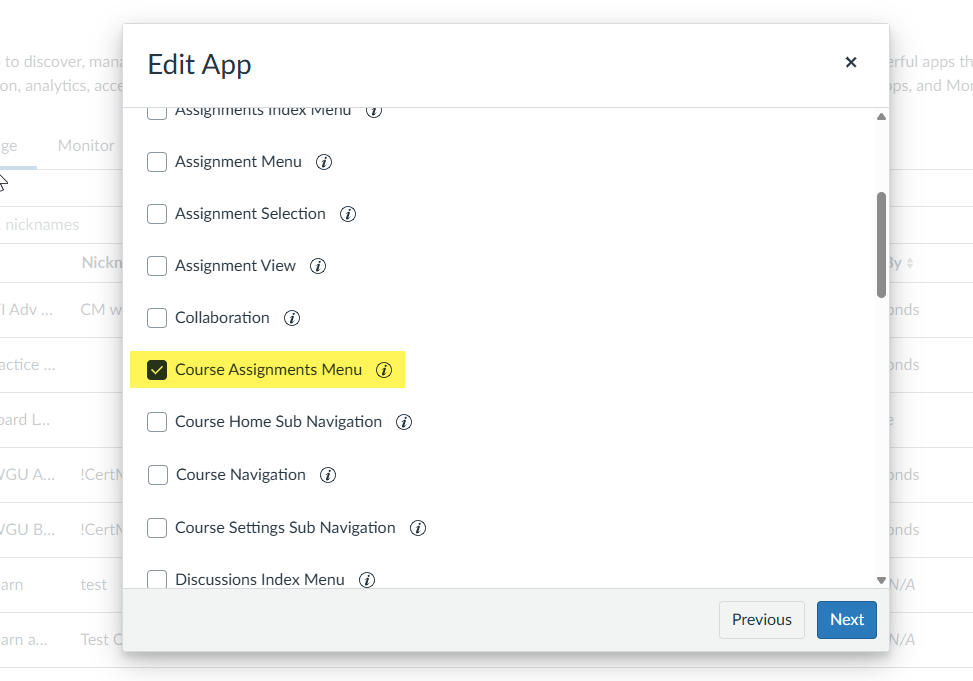Switch to the Monitor tab
This screenshot has width=973, height=681.
click(86, 146)
